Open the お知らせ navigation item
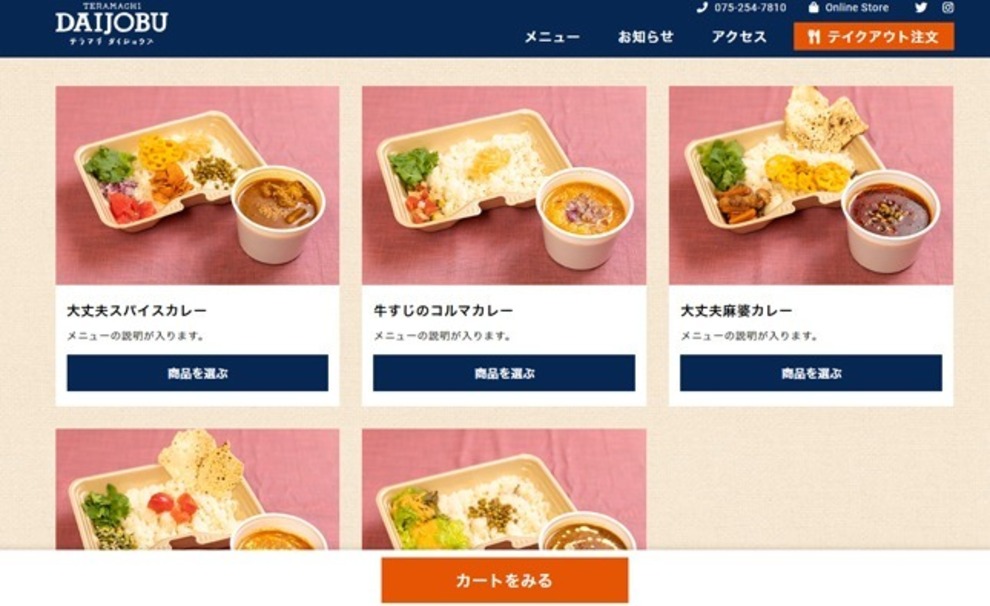Screen dimensions: 990x606 click(x=645, y=37)
